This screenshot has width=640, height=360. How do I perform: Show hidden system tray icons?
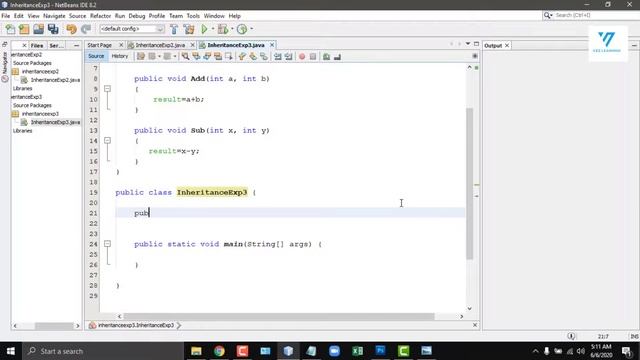point(535,351)
